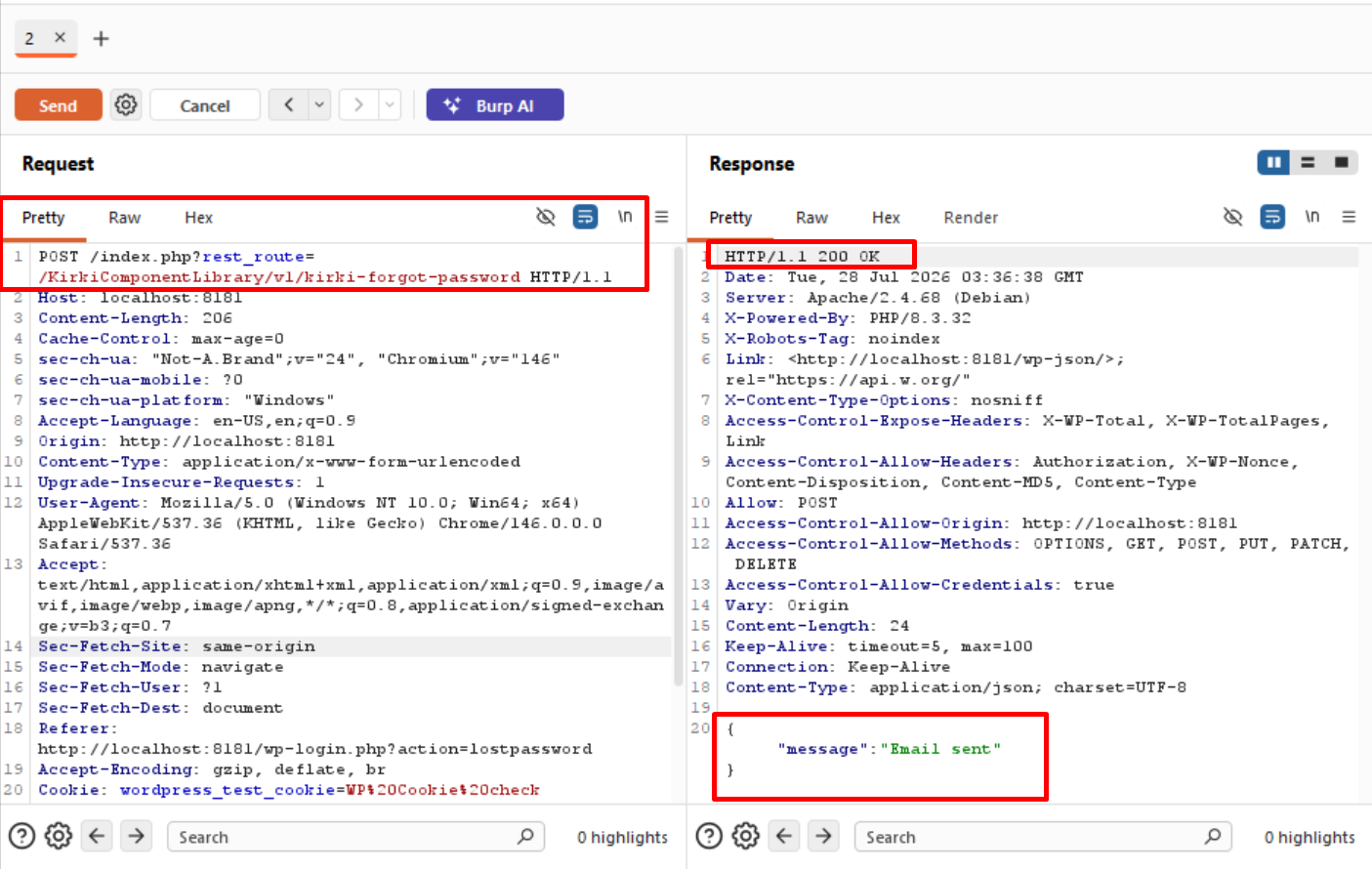This screenshot has width=1372, height=869.
Task: Switch Response view to Hex
Action: point(886,217)
